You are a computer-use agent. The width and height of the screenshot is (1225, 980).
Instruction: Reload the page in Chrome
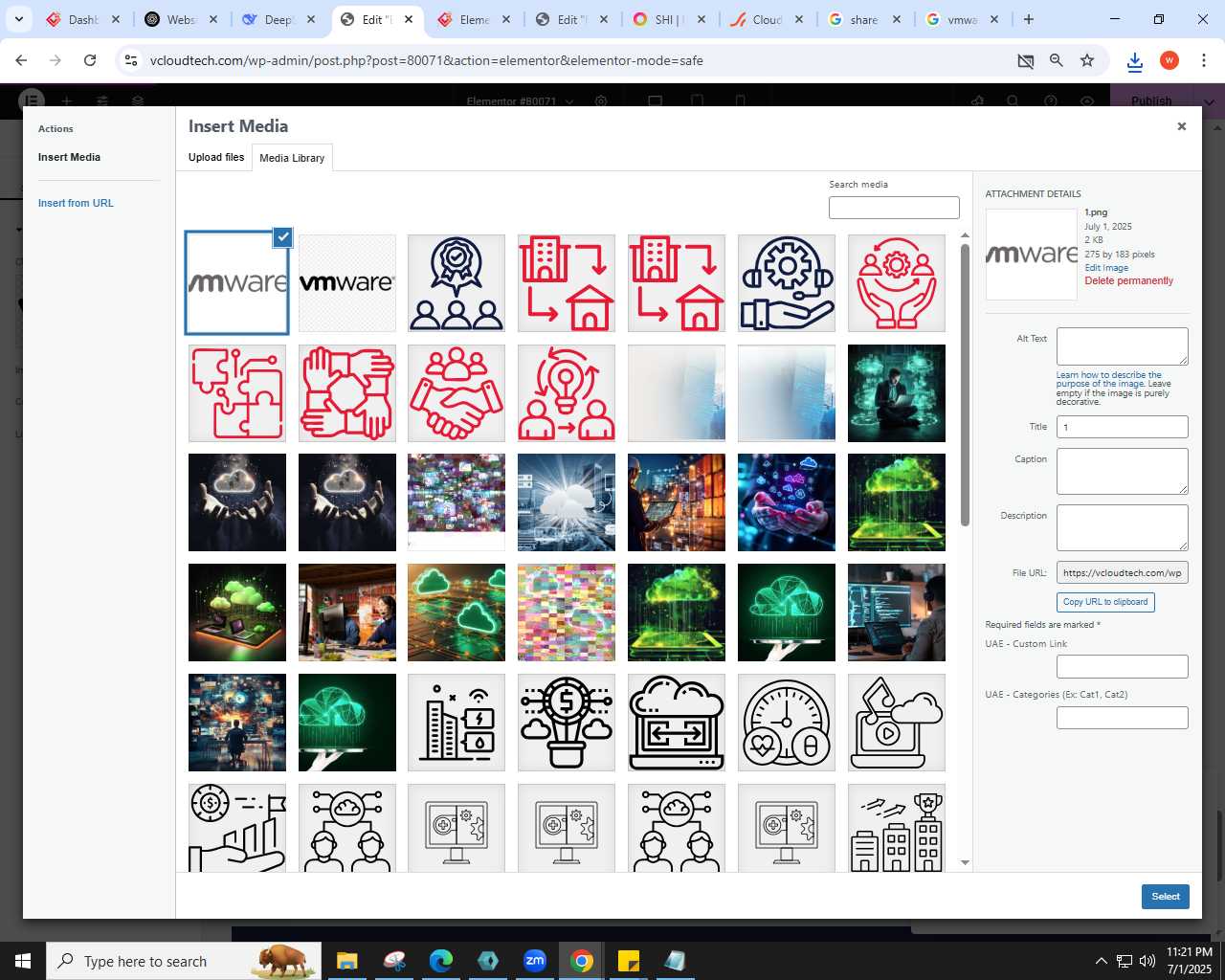pyautogui.click(x=90, y=60)
